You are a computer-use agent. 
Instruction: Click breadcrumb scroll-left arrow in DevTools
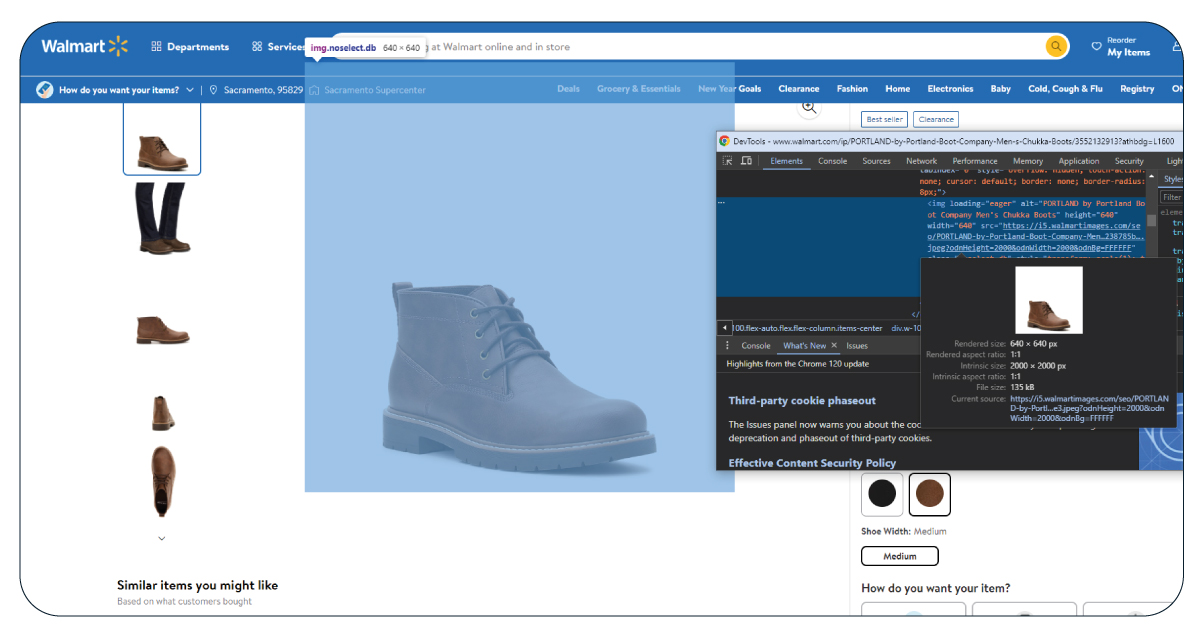[725, 328]
